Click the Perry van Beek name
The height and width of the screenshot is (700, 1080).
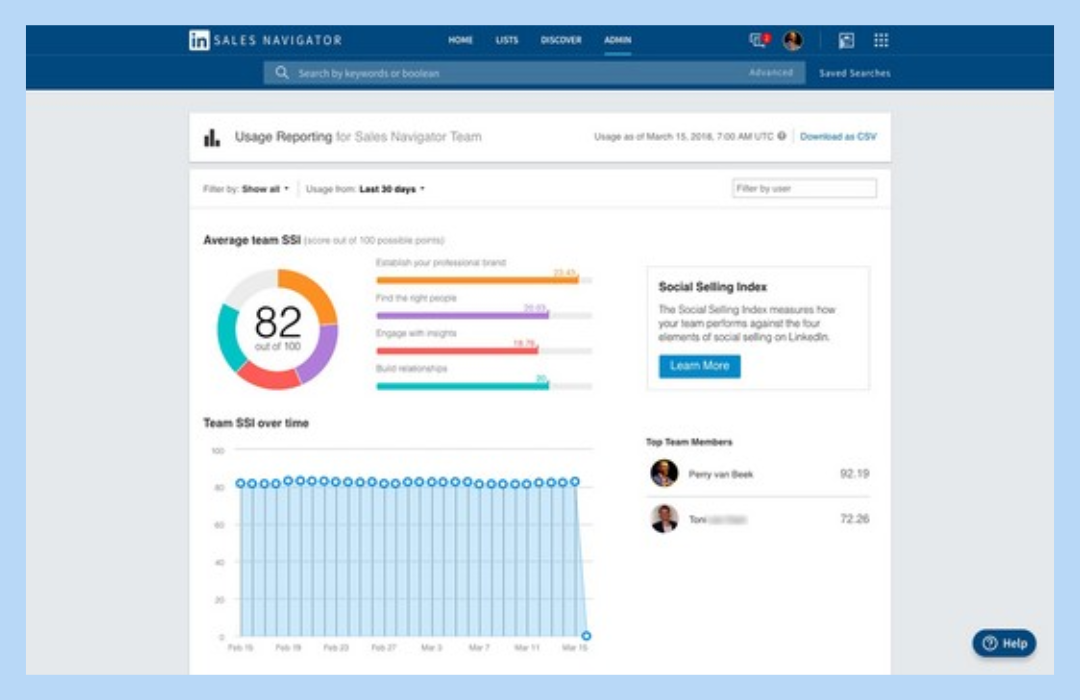tap(720, 474)
